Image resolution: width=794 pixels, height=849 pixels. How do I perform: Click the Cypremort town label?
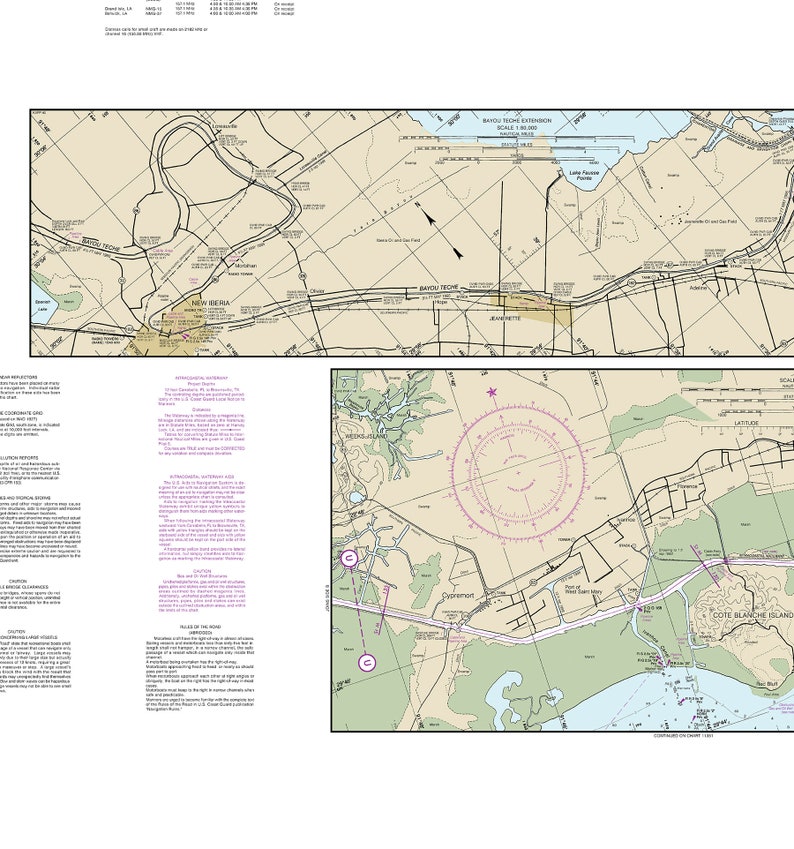[458, 596]
